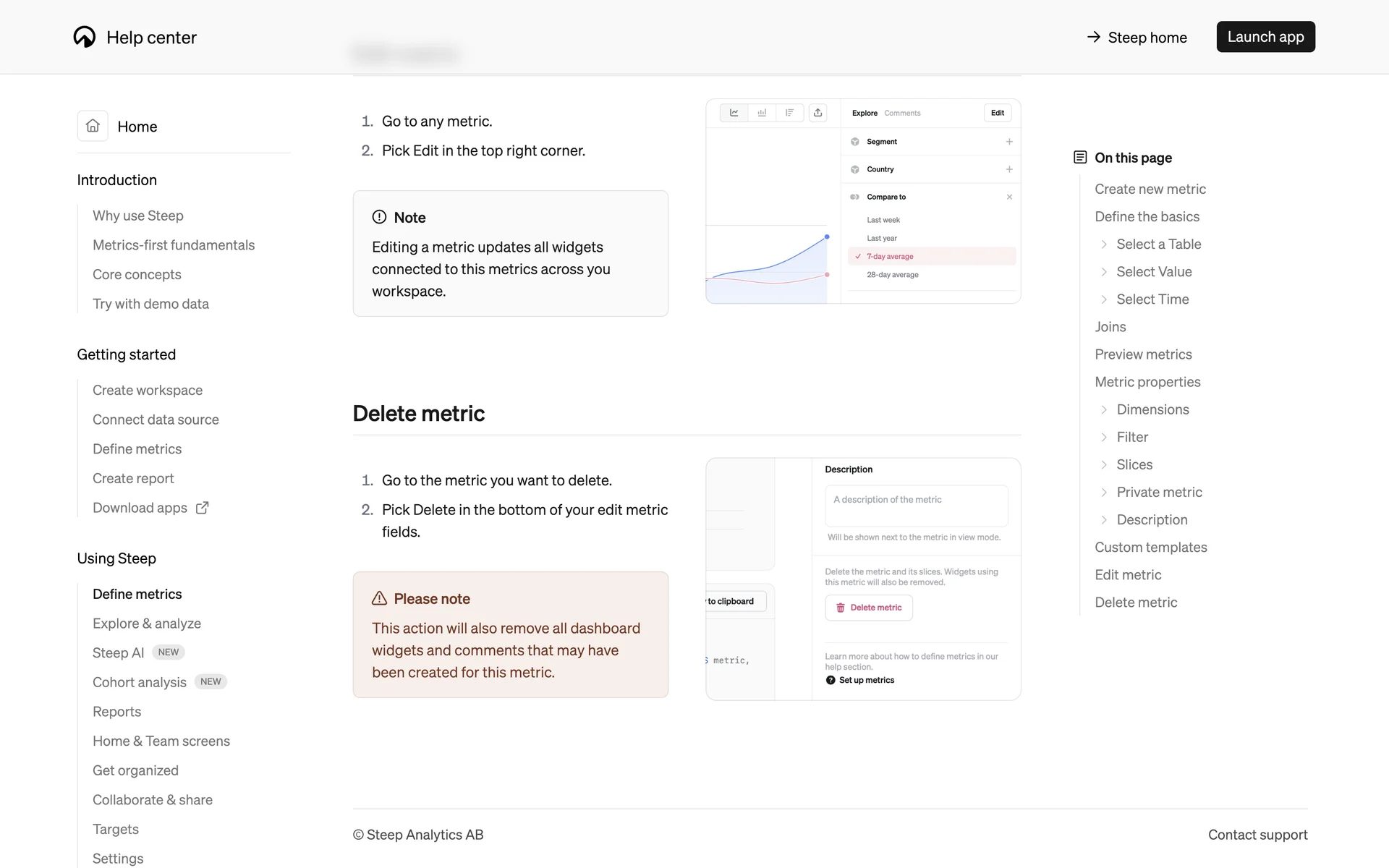Screen dimensions: 1389x868
Task: Click the share/export icon in metric screenshot
Action: 817,113
